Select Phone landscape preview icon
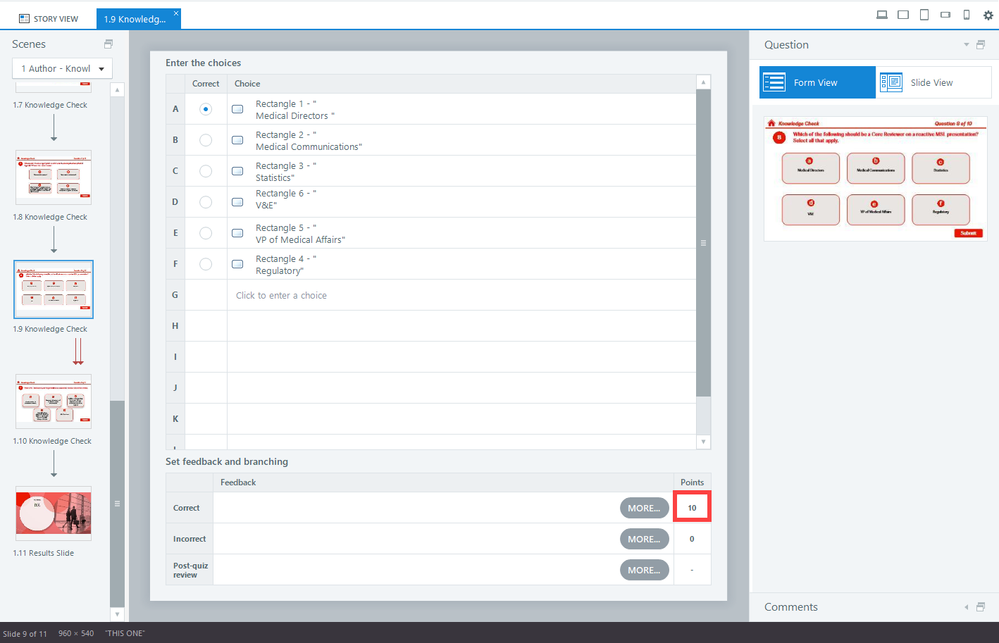The height and width of the screenshot is (643, 999). (945, 15)
